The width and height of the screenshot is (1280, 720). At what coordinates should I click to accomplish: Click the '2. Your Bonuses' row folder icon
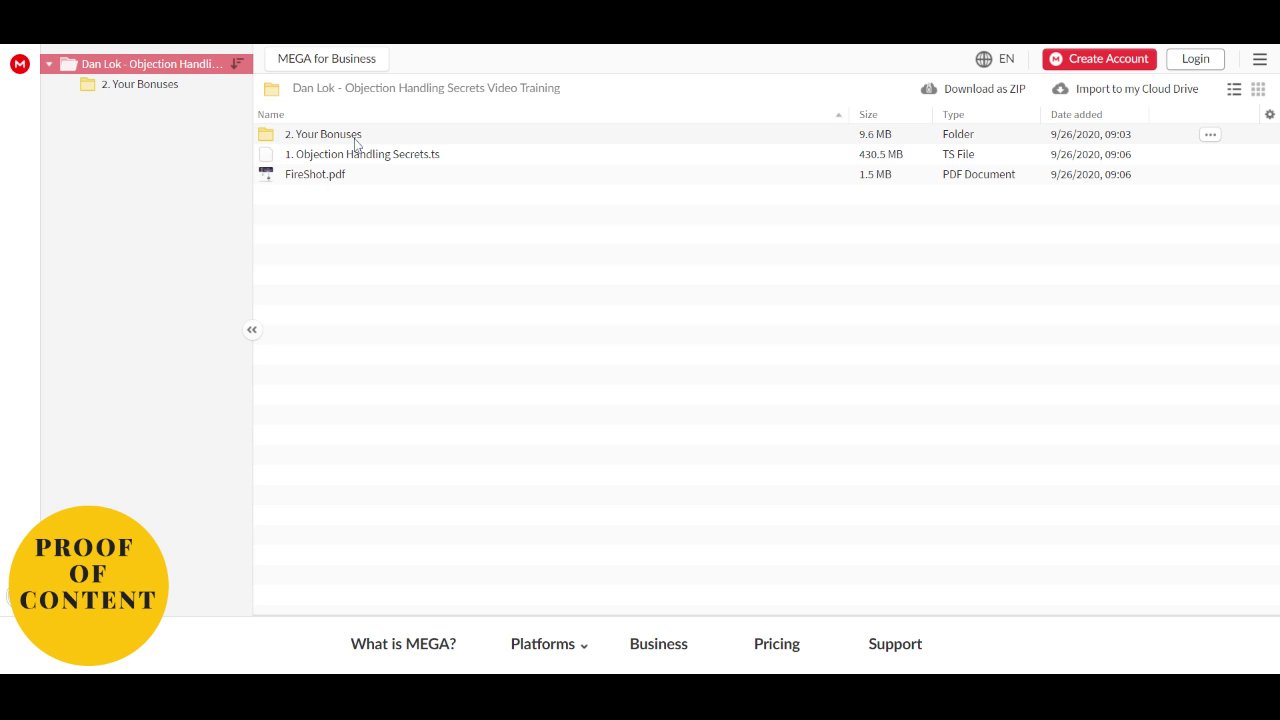pyautogui.click(x=265, y=134)
